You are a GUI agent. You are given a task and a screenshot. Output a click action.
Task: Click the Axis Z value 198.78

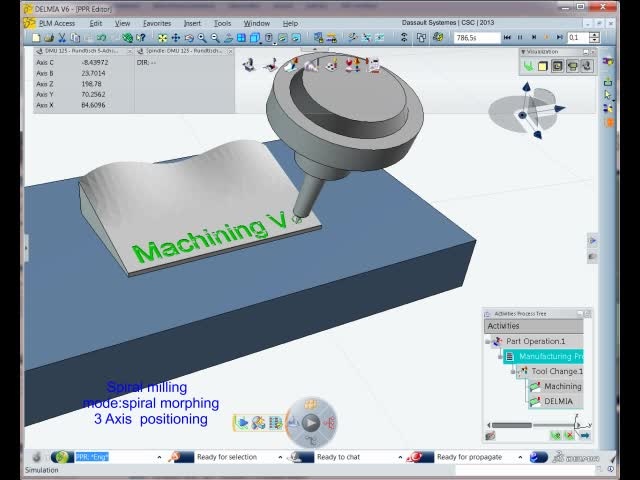91,84
